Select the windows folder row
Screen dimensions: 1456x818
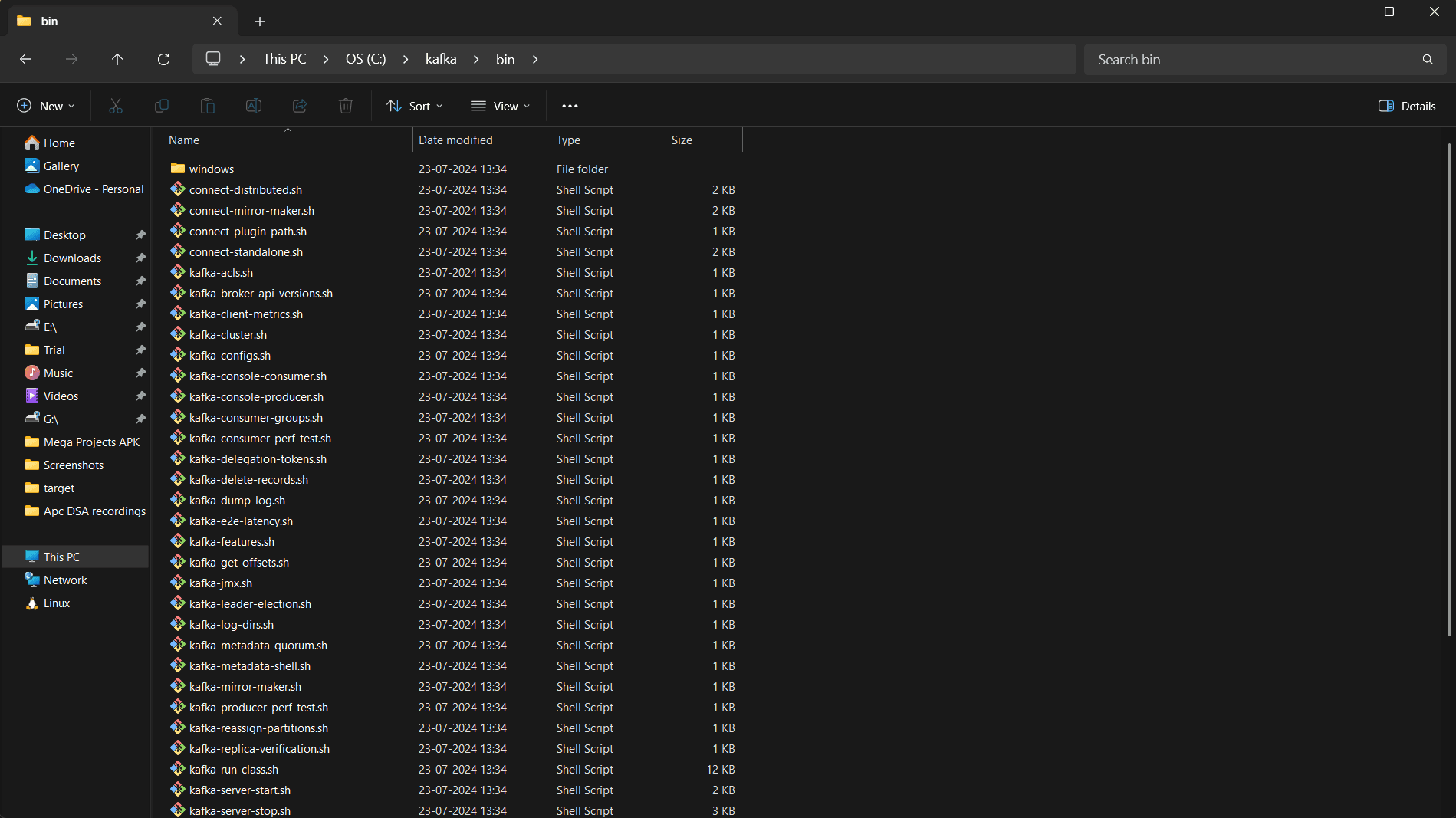(x=452, y=169)
